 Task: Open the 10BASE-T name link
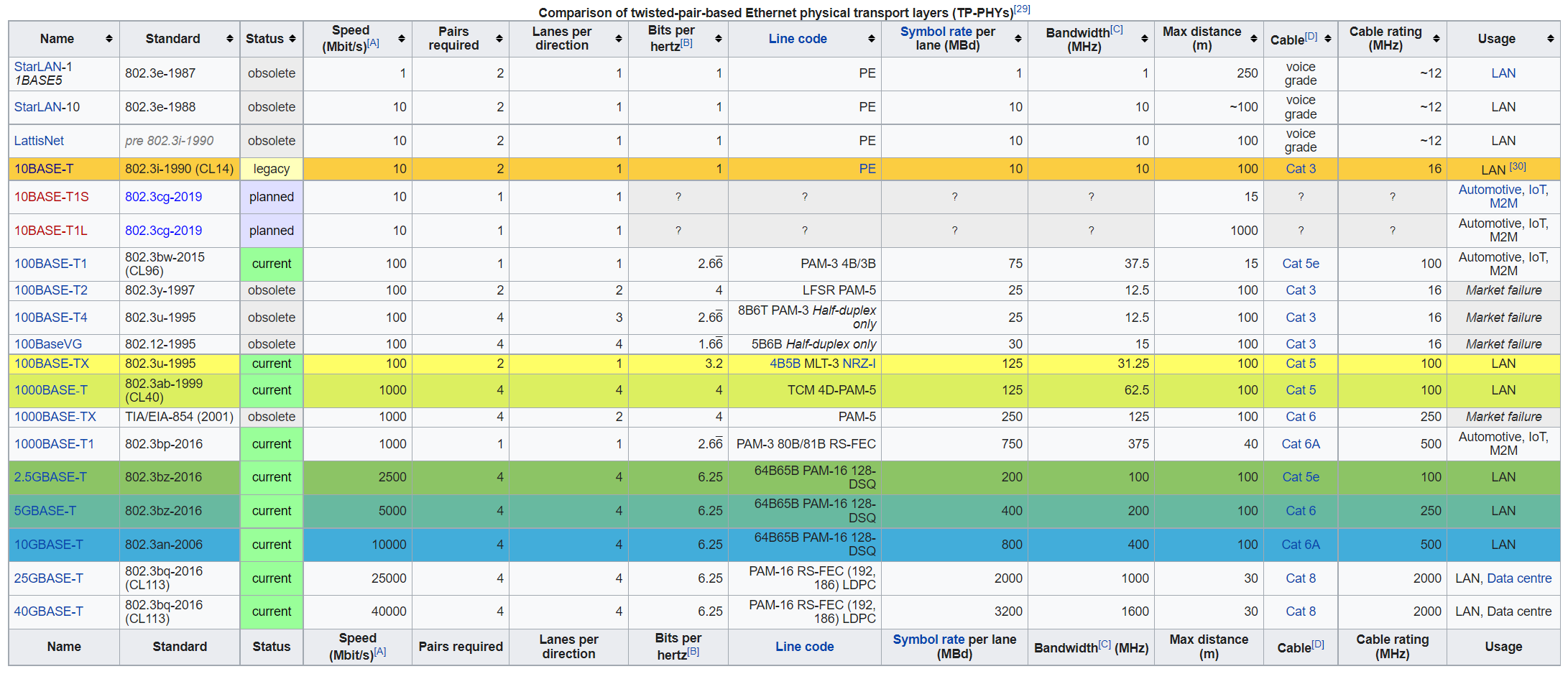44,169
